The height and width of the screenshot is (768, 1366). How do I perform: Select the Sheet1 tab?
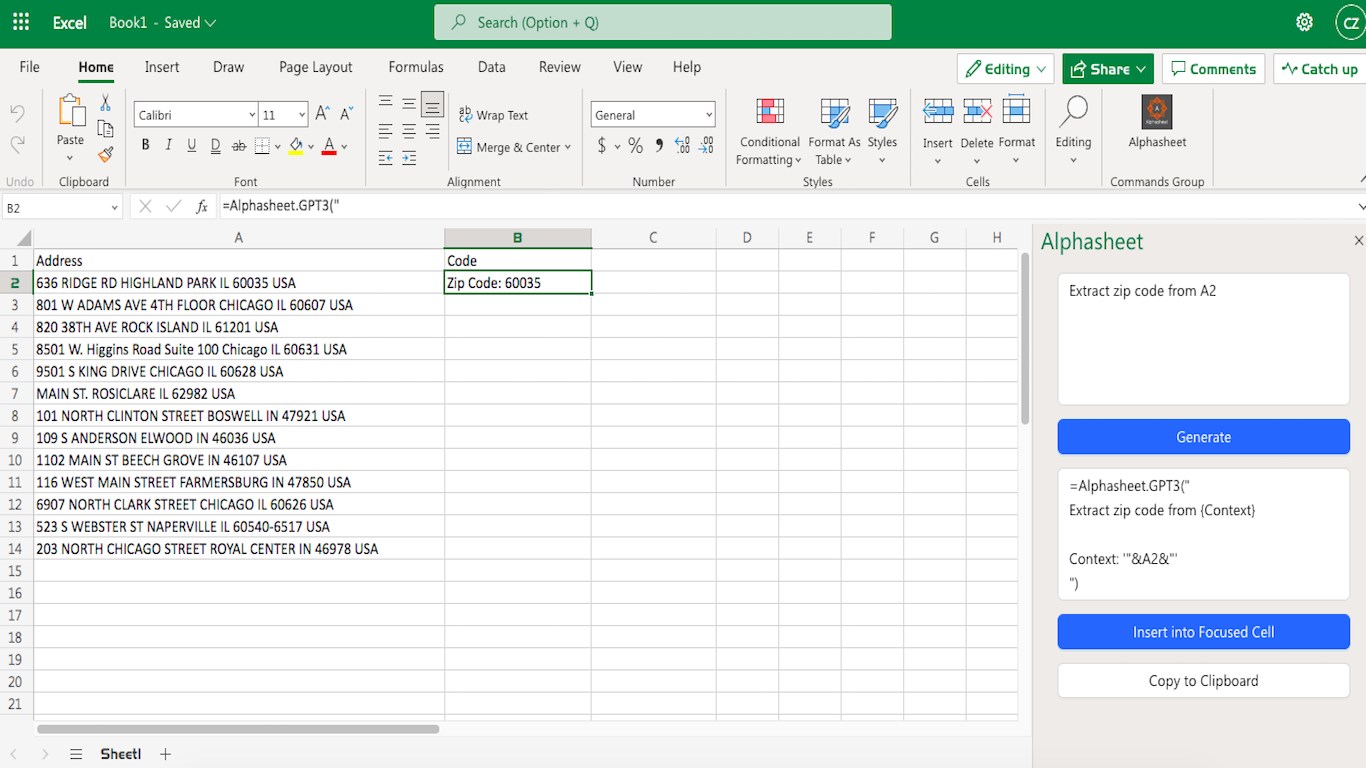(x=120, y=754)
